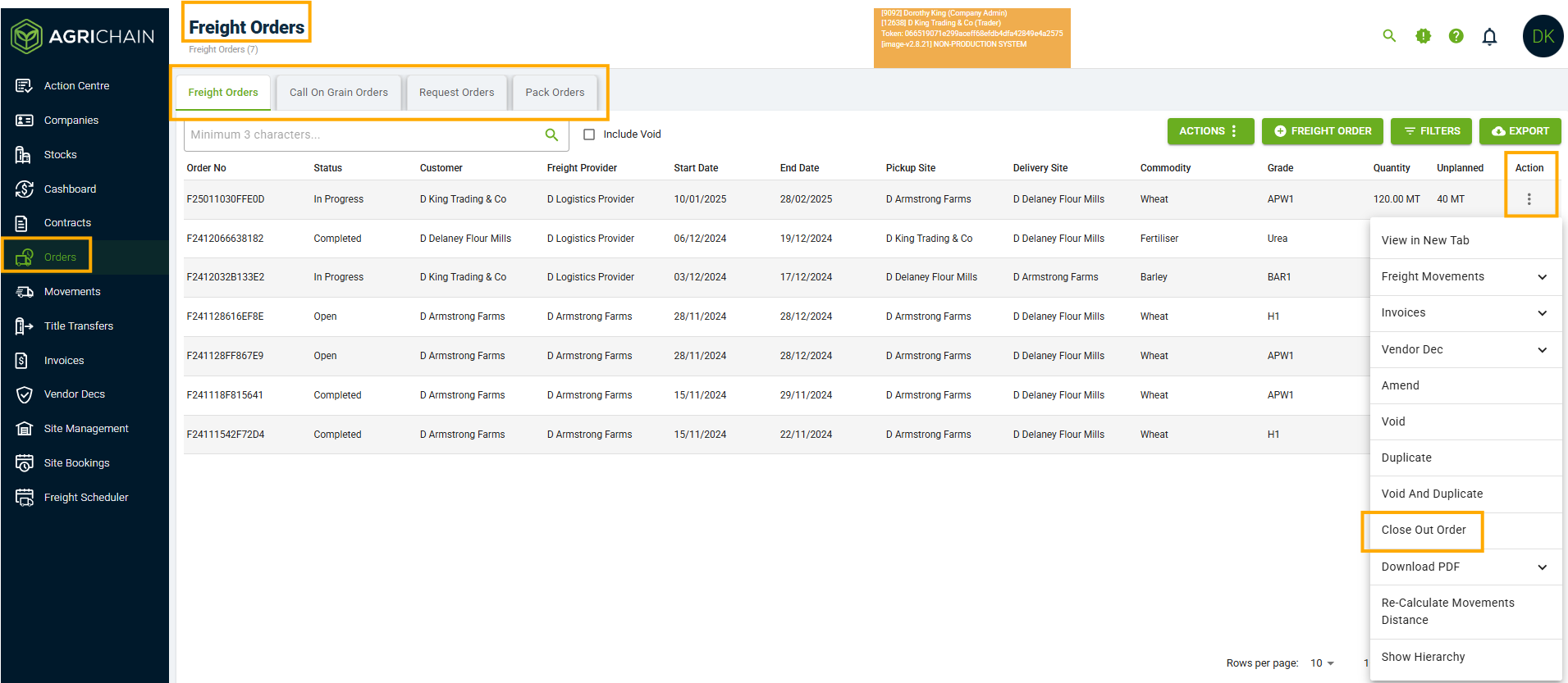Switch to Call On Grain Orders tab
The height and width of the screenshot is (683, 1568).
point(339,93)
